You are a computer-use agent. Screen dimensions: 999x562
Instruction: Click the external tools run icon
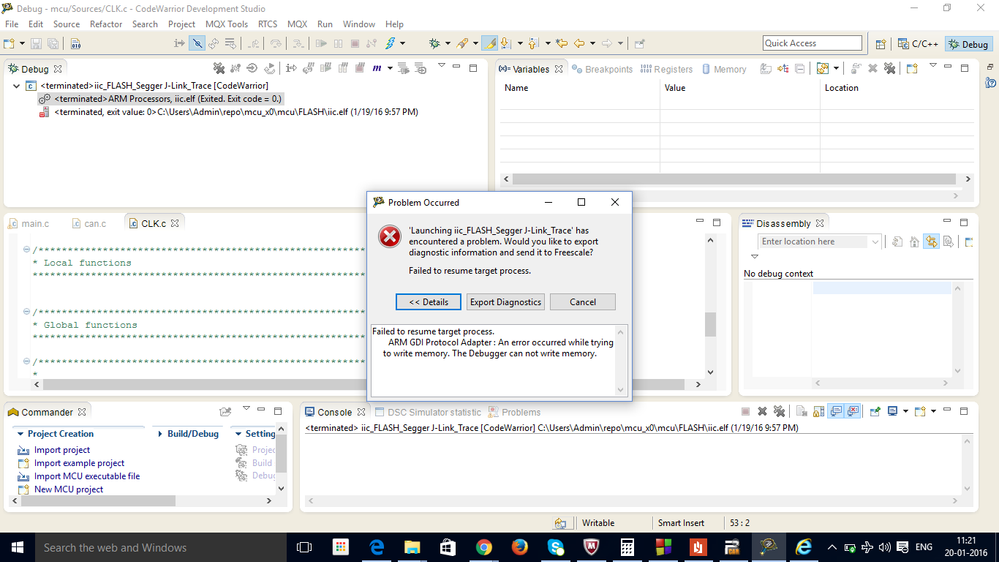[x=463, y=43]
